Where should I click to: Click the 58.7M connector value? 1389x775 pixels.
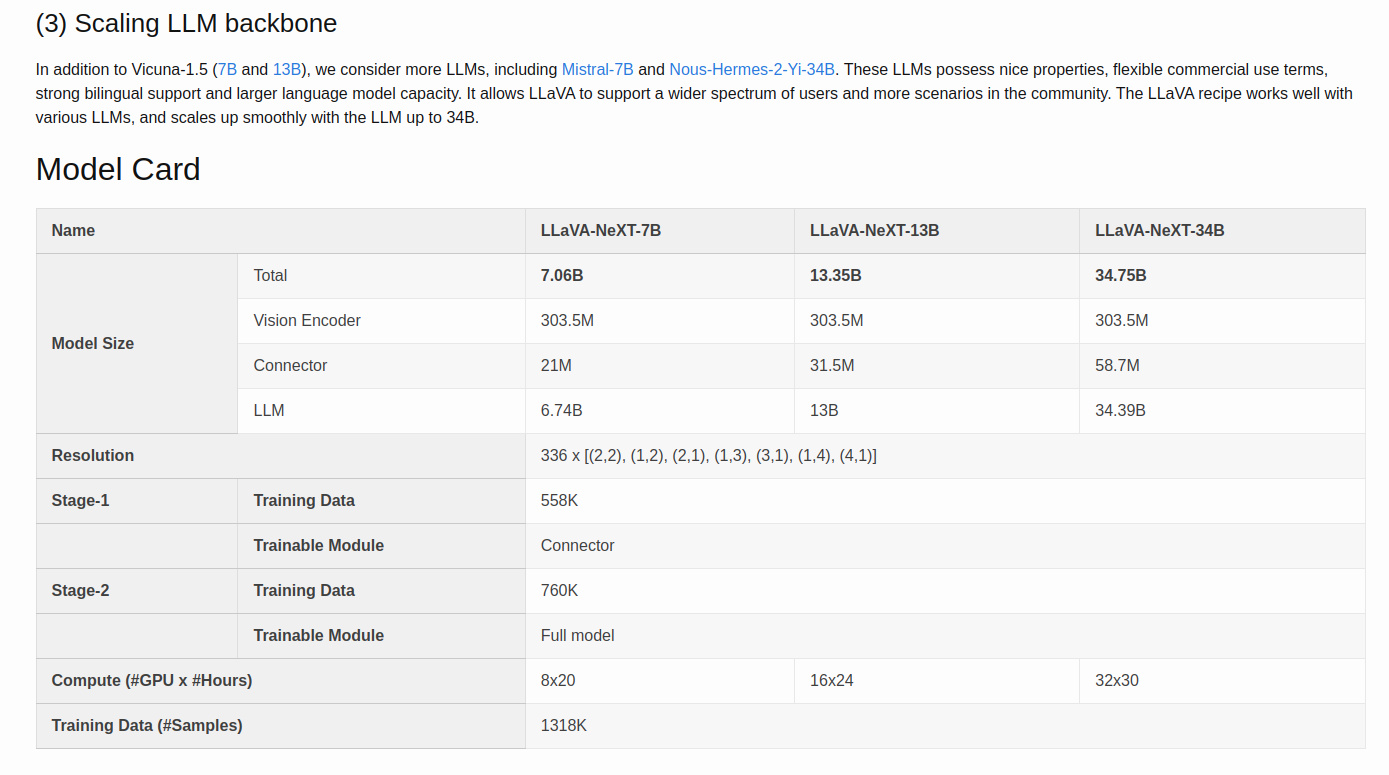(1117, 365)
